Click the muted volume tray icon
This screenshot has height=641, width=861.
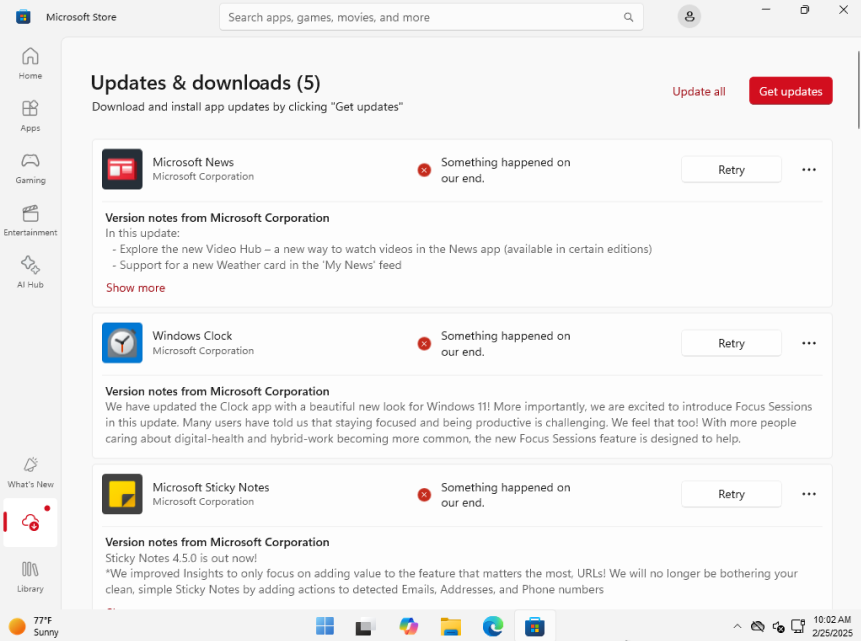click(x=778, y=626)
